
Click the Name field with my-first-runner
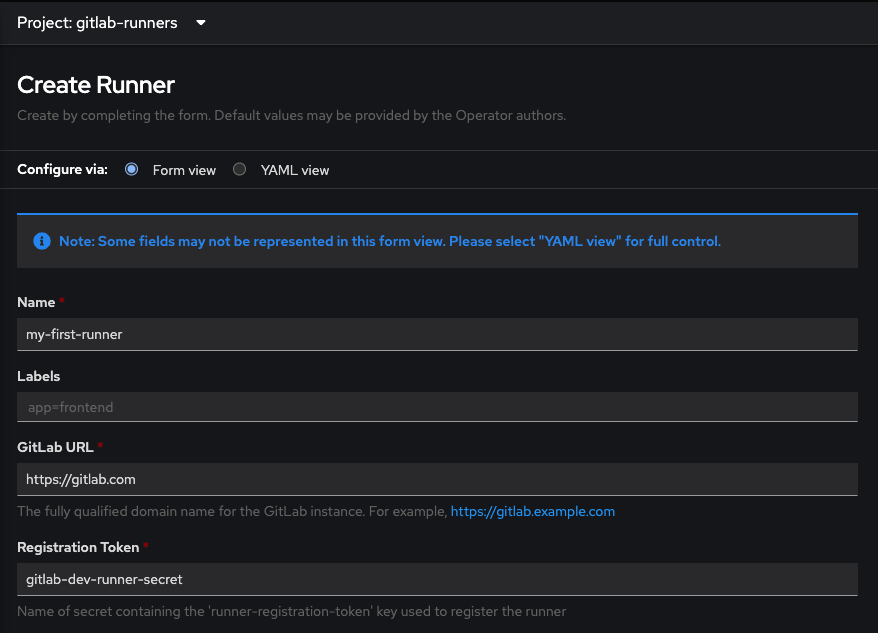437,334
